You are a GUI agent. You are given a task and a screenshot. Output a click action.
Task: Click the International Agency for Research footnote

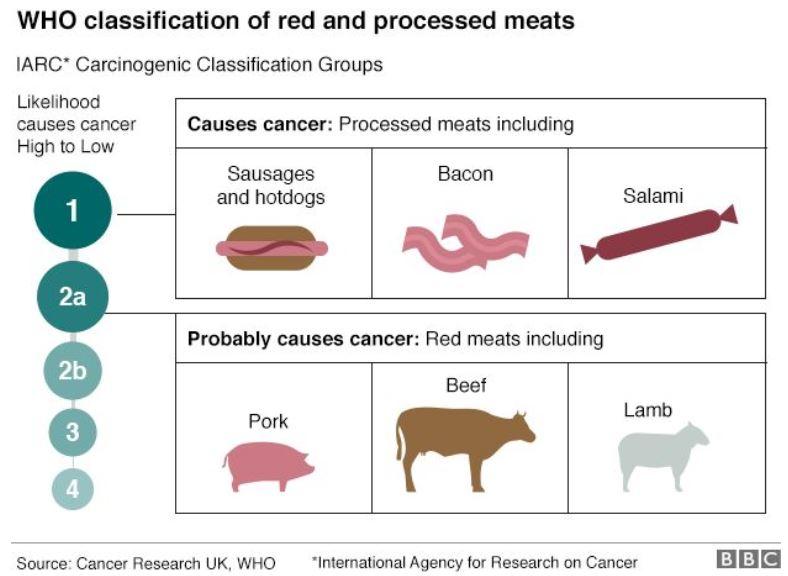[x=474, y=562]
